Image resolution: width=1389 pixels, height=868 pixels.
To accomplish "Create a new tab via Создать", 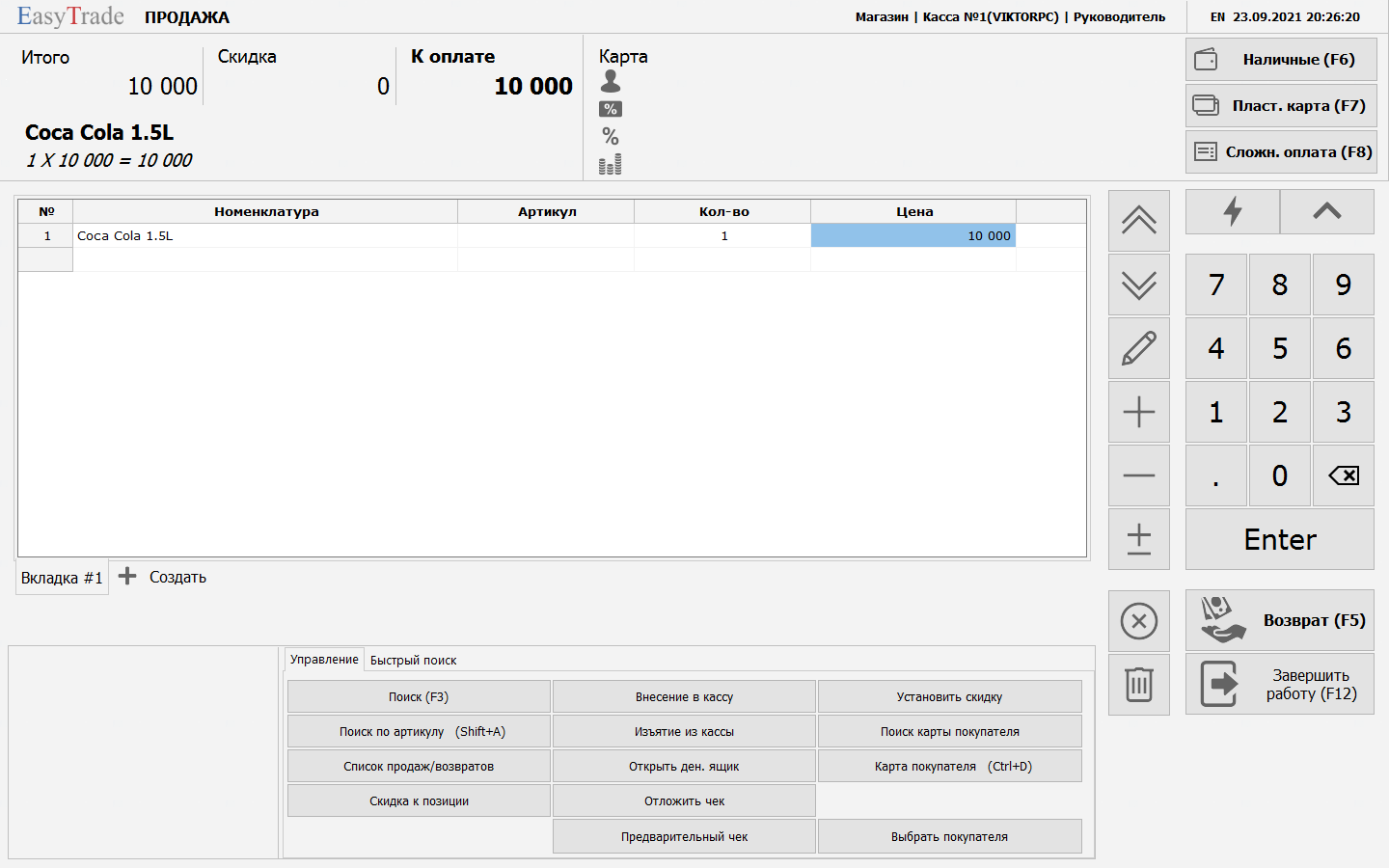I will (177, 577).
